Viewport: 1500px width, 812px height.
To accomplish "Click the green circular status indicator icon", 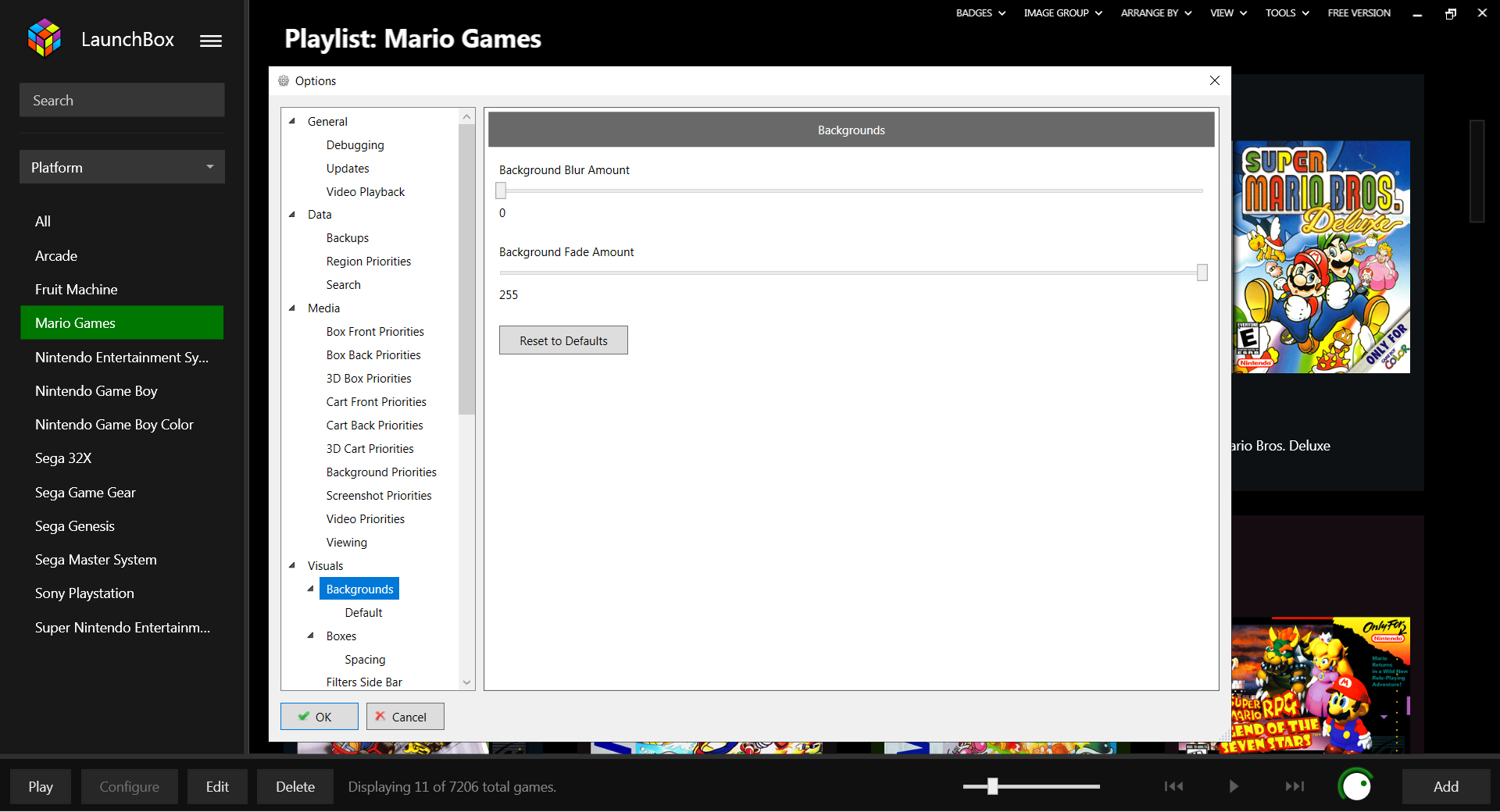I will [1355, 785].
